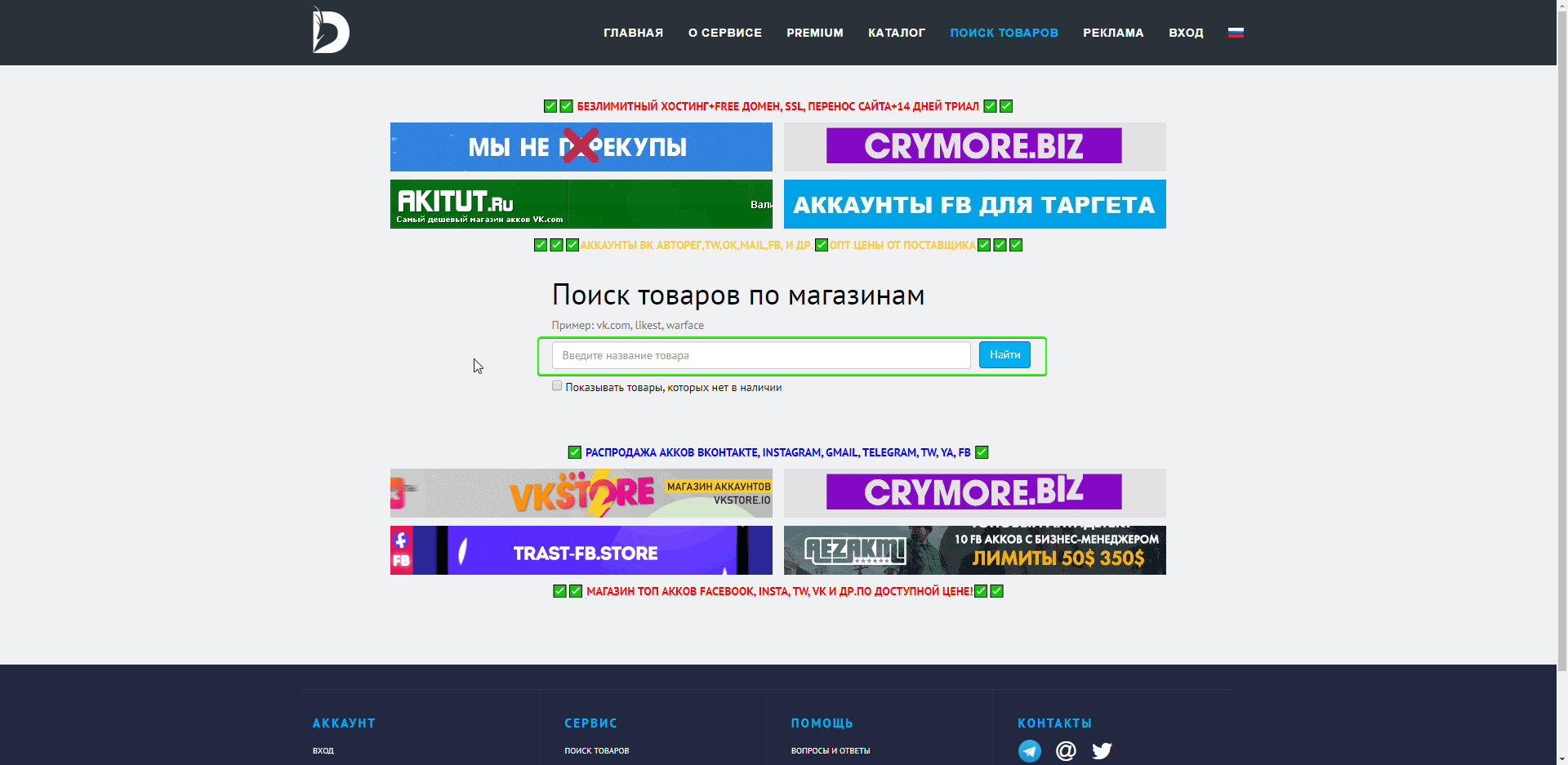Click footer ПОИСК ТОВАРОВ link
Screen dimensions: 1568x765
[597, 751]
